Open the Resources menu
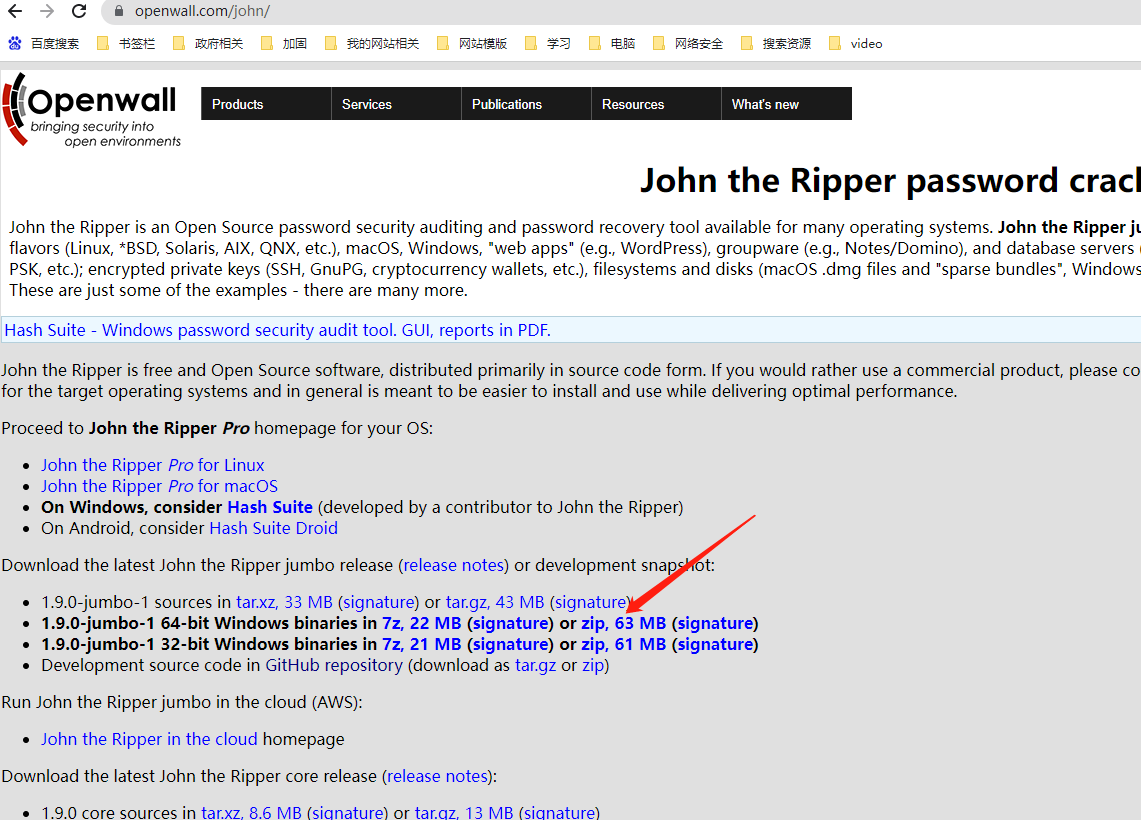Image resolution: width=1141 pixels, height=820 pixels. pyautogui.click(x=656, y=104)
